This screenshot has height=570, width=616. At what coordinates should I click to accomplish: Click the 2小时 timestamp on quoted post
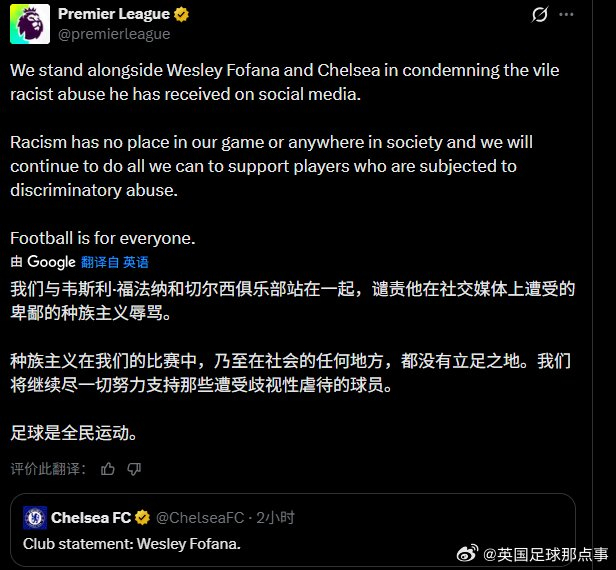275,518
